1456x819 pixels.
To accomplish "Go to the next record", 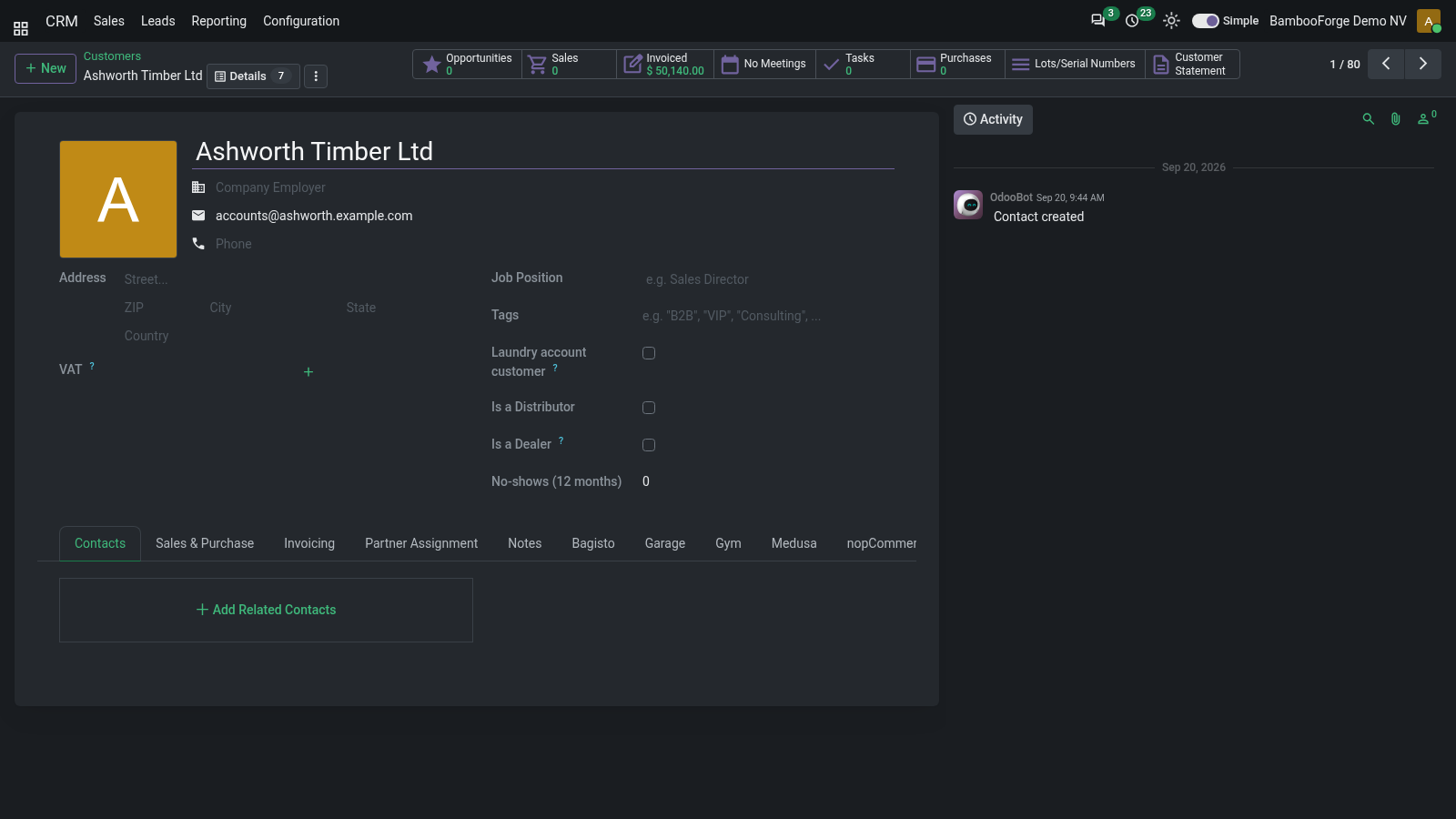I will click(1423, 64).
